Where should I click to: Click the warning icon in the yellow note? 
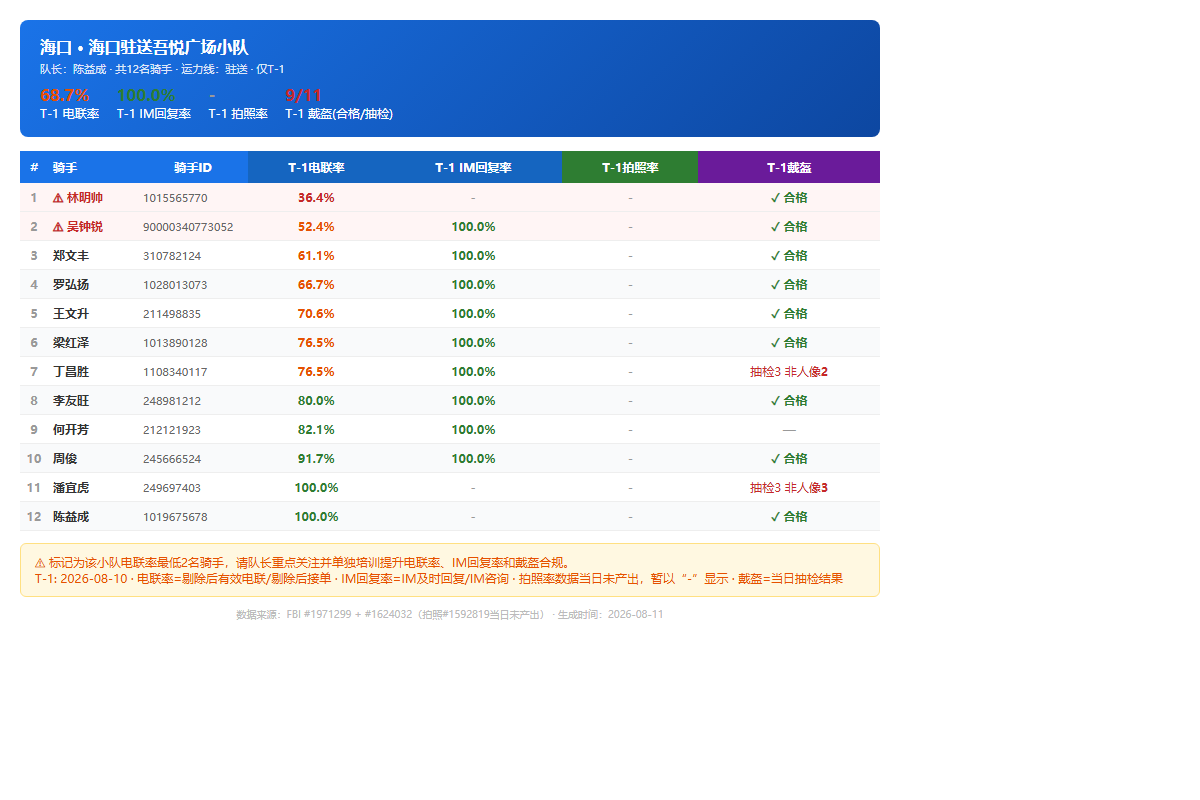click(x=40, y=563)
